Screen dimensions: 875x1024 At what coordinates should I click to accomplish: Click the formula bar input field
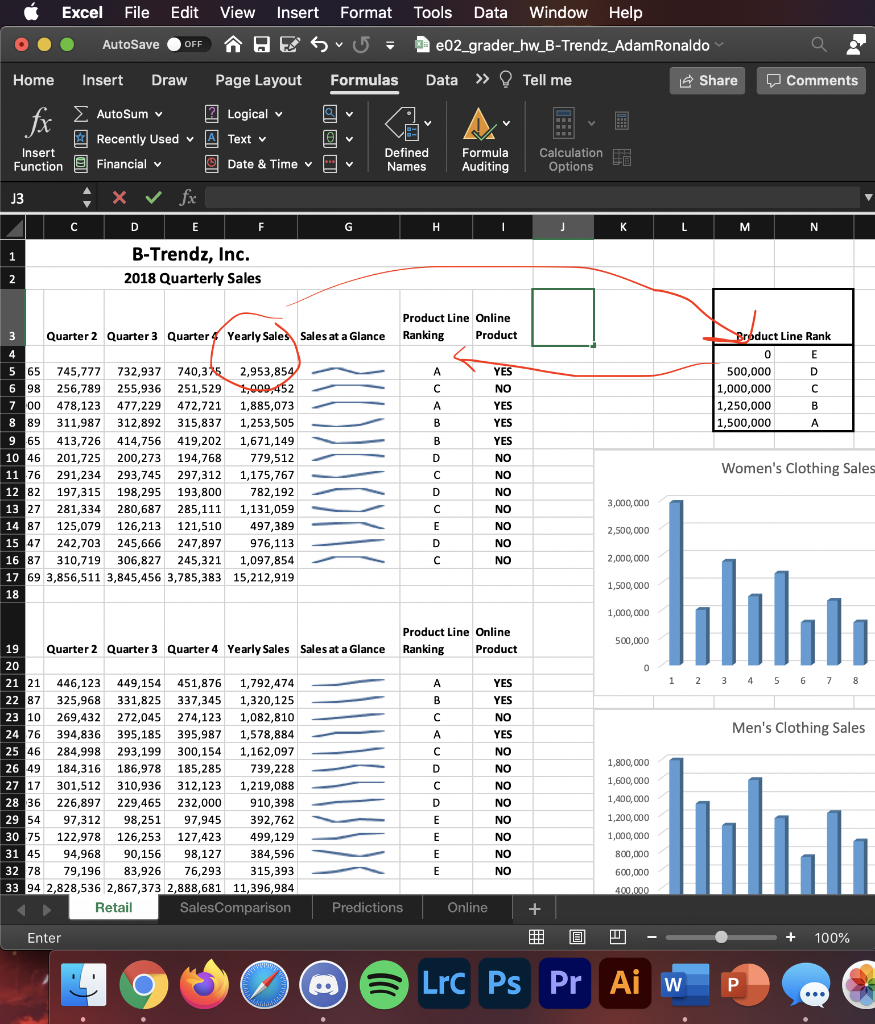pyautogui.click(x=530, y=198)
